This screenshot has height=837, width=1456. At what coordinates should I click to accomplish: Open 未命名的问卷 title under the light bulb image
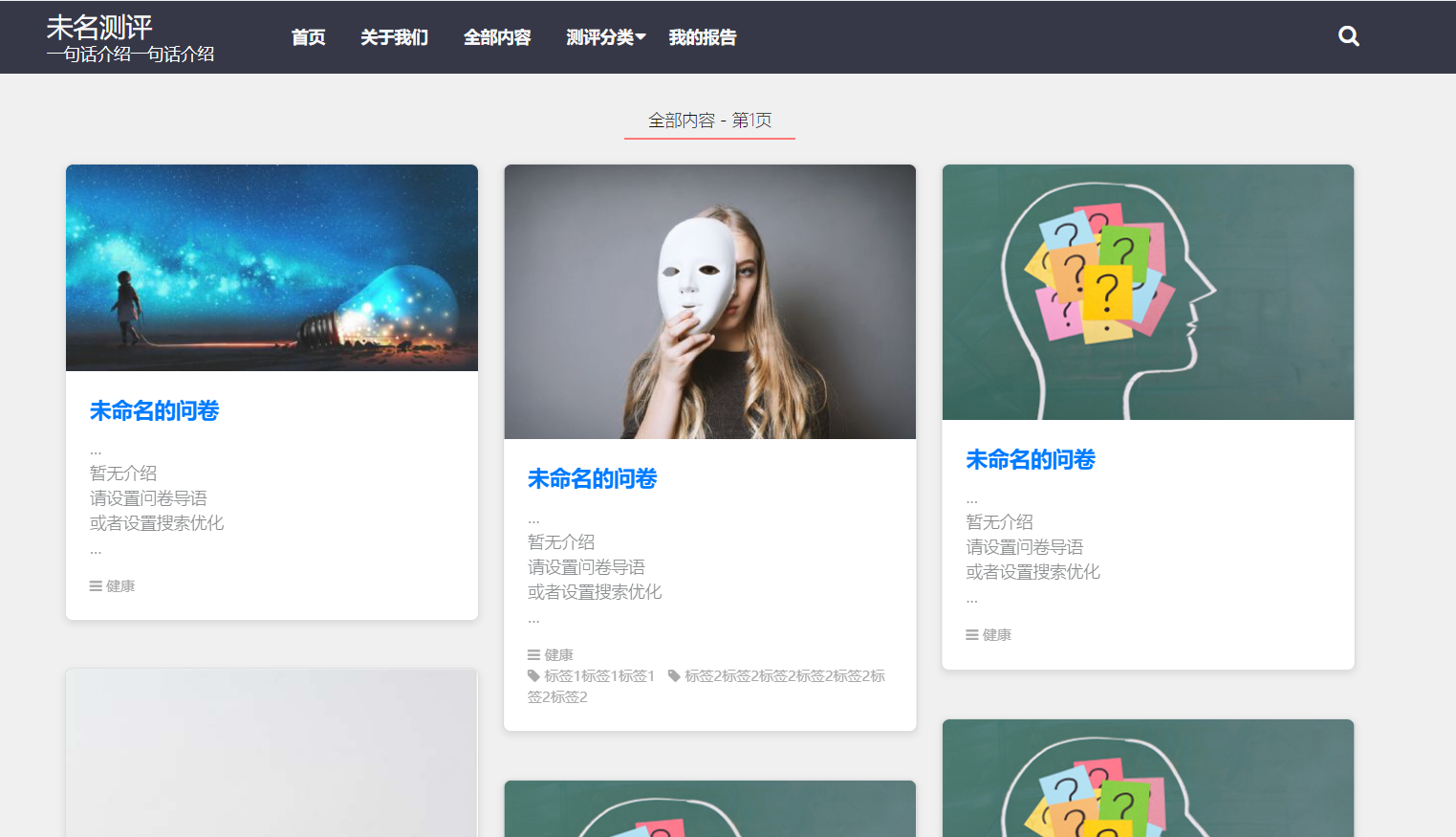pyautogui.click(x=154, y=410)
